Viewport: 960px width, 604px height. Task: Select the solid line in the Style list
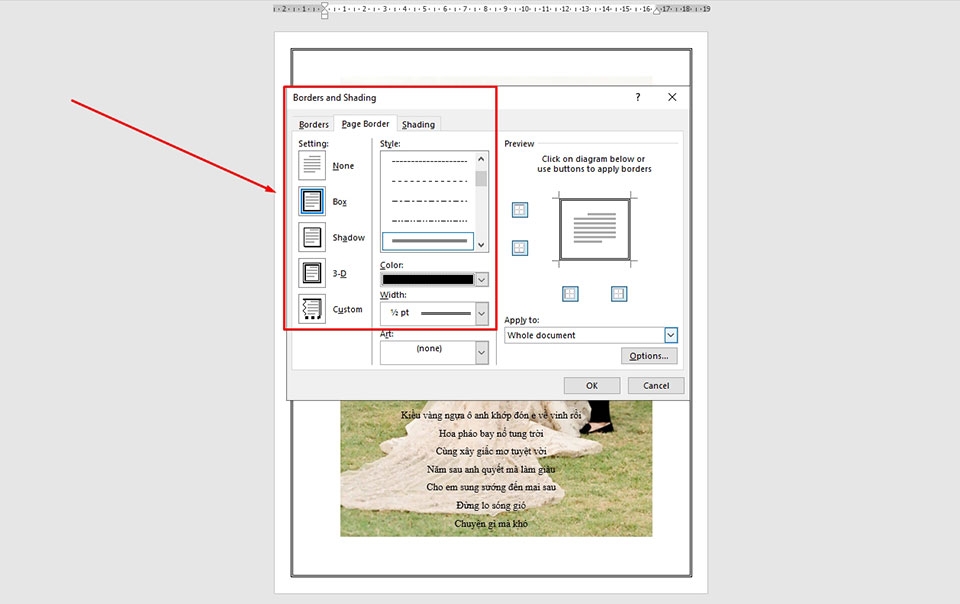click(429, 240)
